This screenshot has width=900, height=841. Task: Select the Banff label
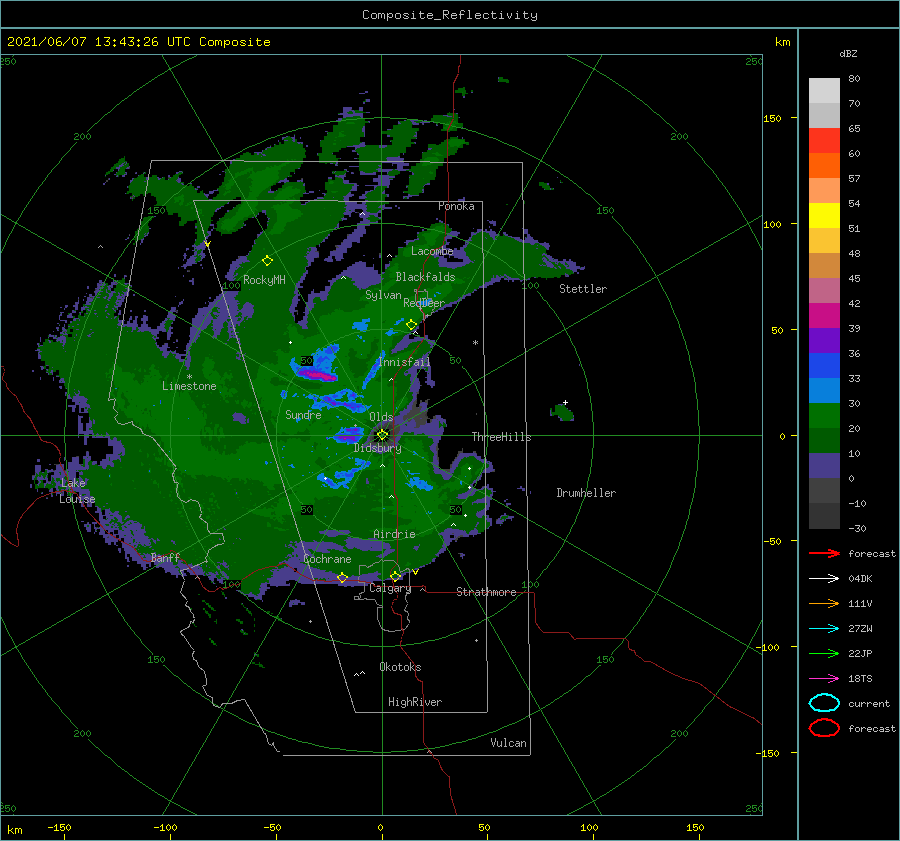coord(165,557)
